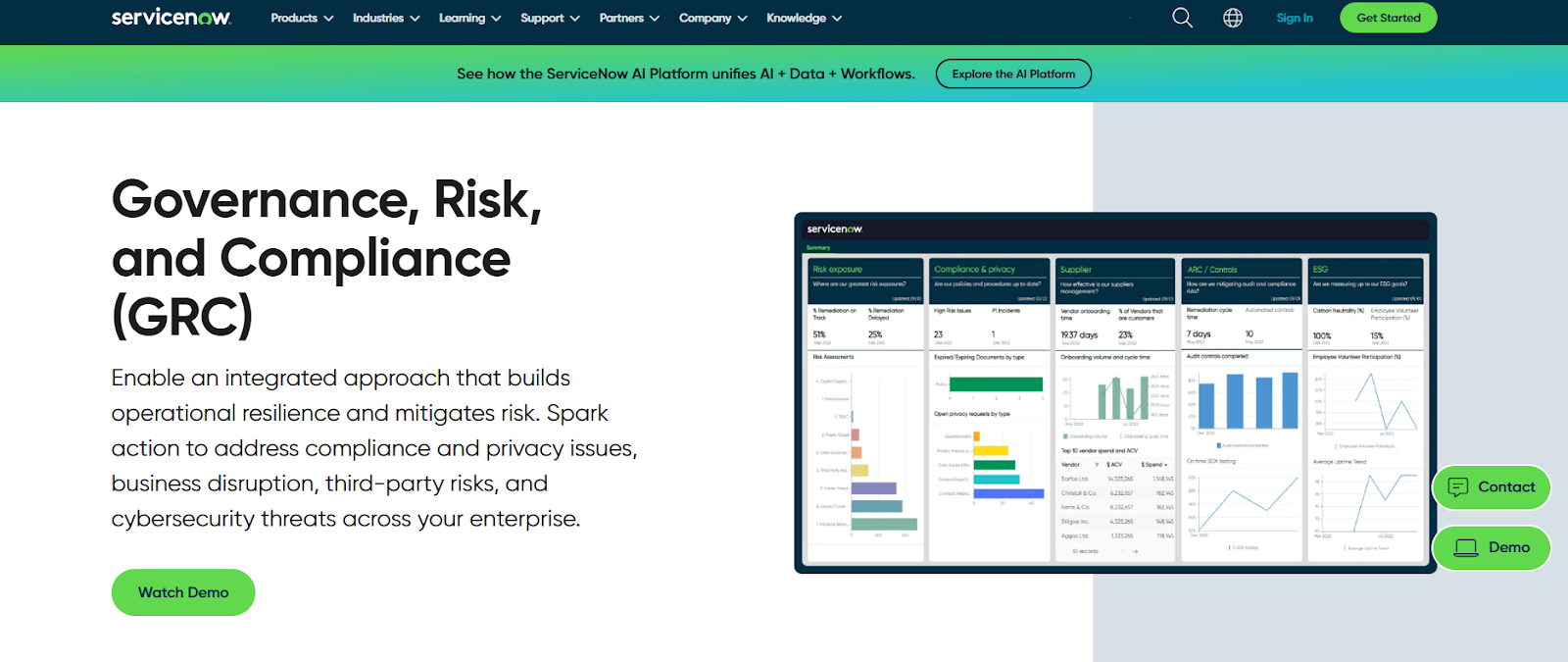1568x662 pixels.
Task: Click the chat bubble icon on Contact
Action: pos(1458,487)
